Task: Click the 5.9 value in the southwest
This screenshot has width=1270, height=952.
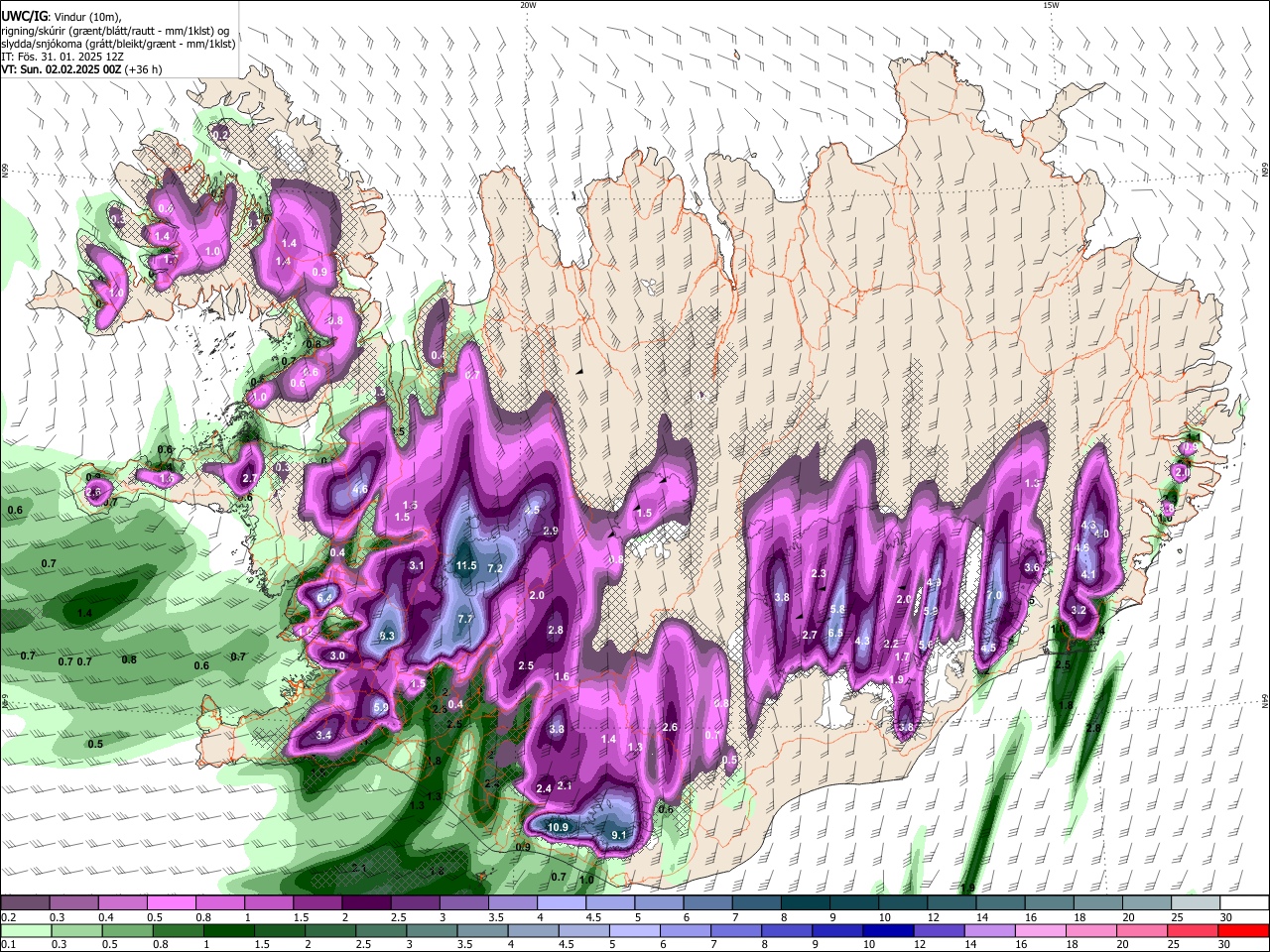Action: pos(380,707)
